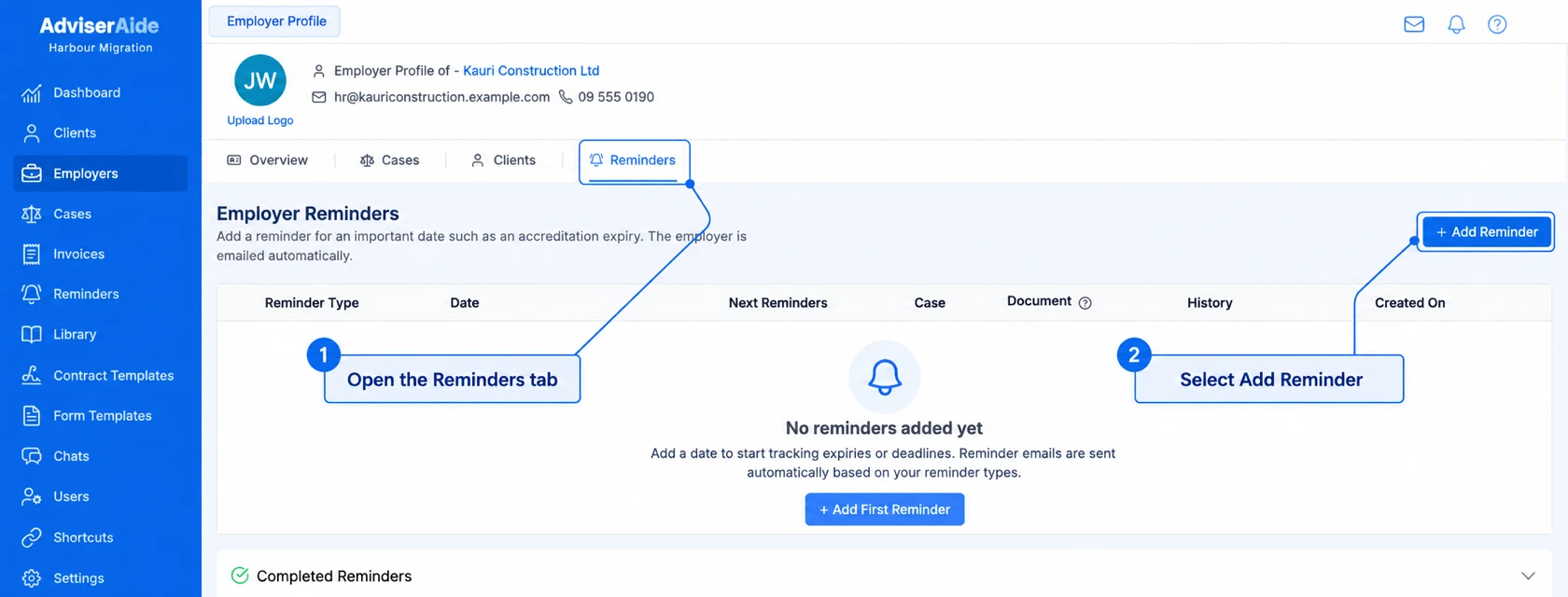Open the mail envelope icon in header
Viewport: 1568px width, 597px height.
click(x=1414, y=24)
